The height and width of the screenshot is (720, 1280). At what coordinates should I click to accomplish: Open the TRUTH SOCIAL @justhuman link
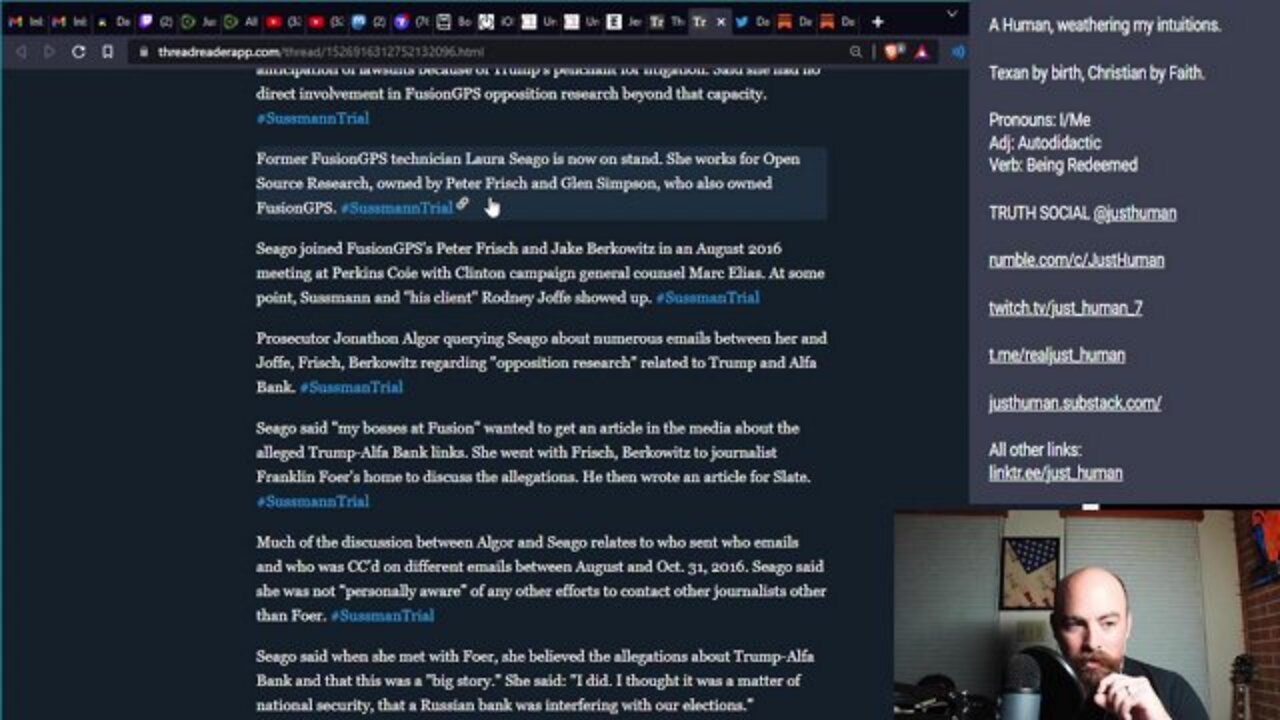(x=1134, y=213)
